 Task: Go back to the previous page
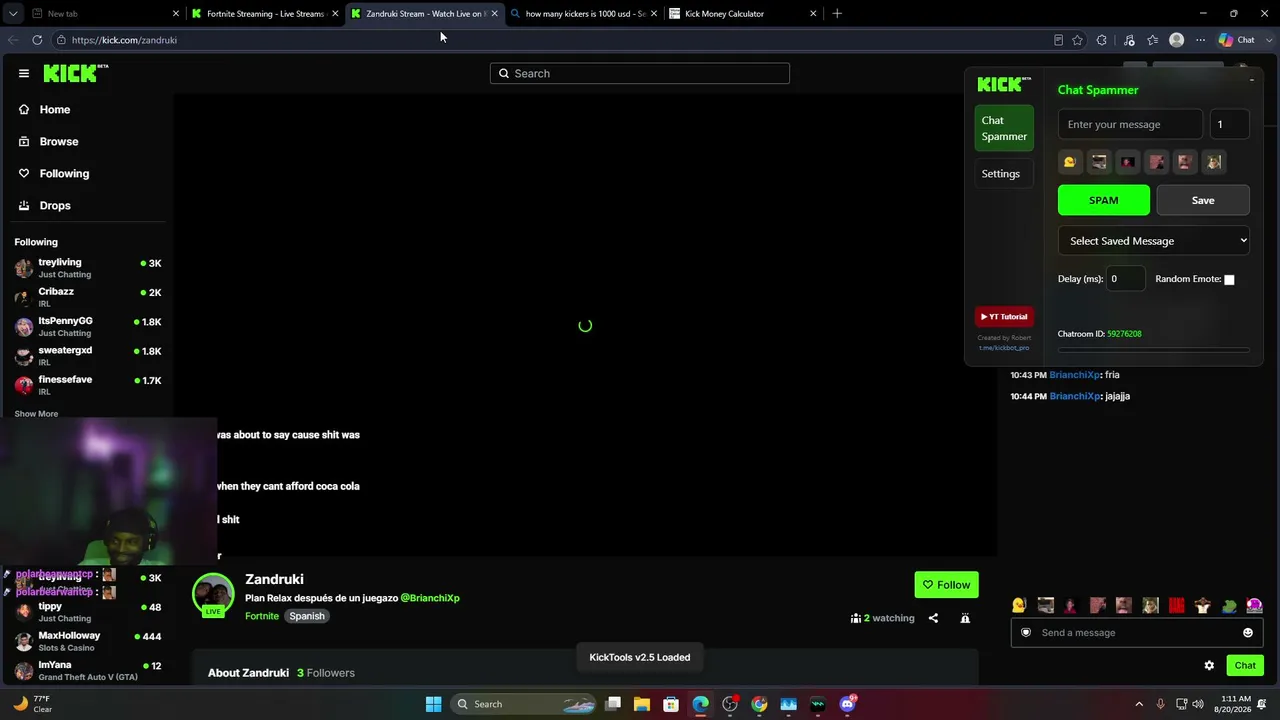[x=13, y=40]
